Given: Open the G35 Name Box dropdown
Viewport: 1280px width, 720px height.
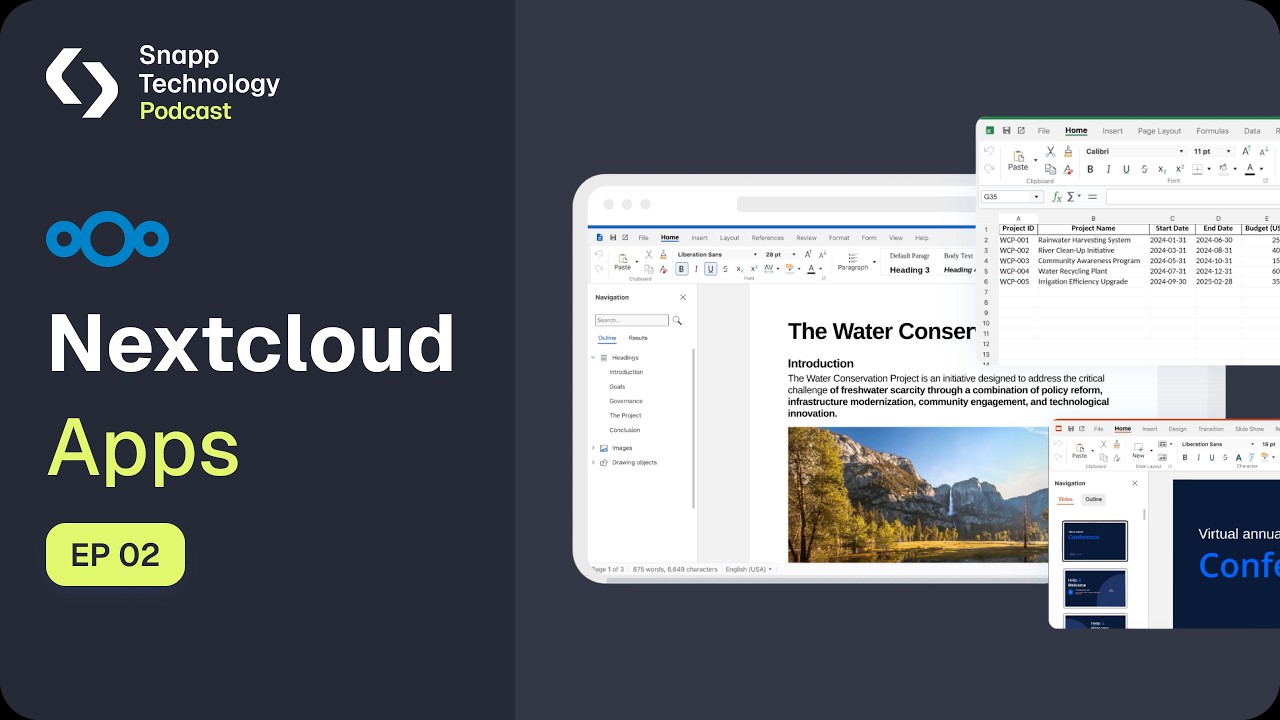Looking at the screenshot, I should coord(1036,197).
